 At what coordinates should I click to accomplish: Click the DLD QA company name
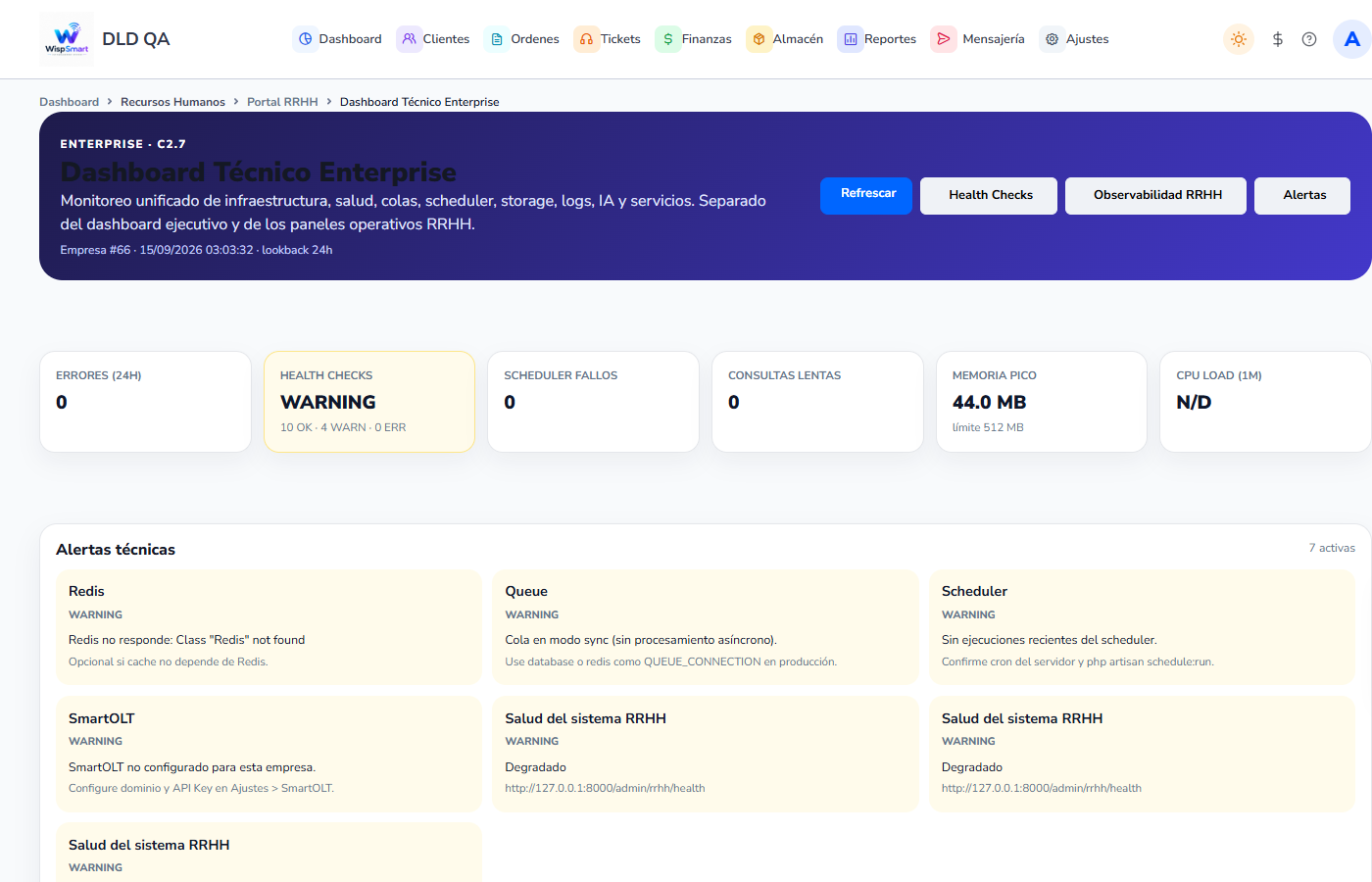[136, 39]
